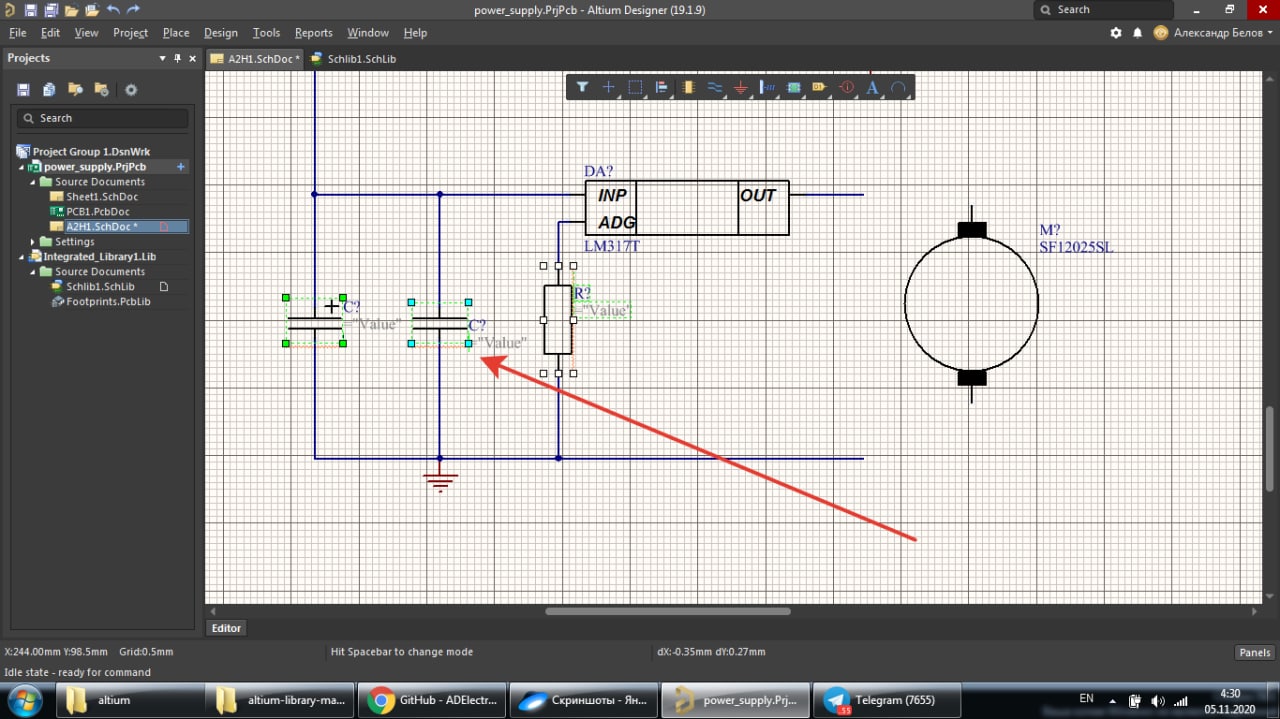Viewport: 1280px width, 719px height.
Task: Select the Place Sheet Symbol tool
Action: tap(794, 88)
